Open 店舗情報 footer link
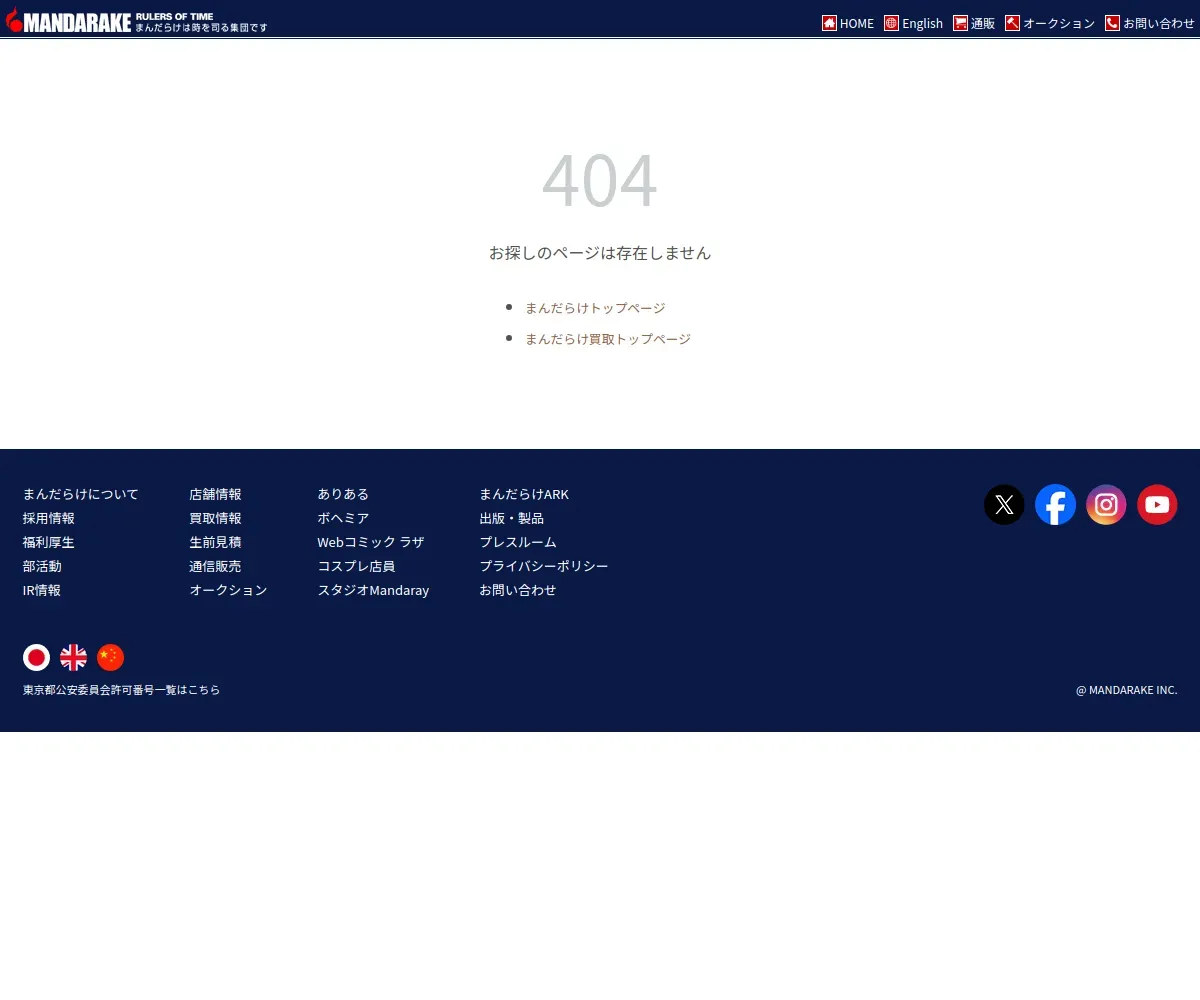Viewport: 1200px width, 1000px height. coord(215,494)
